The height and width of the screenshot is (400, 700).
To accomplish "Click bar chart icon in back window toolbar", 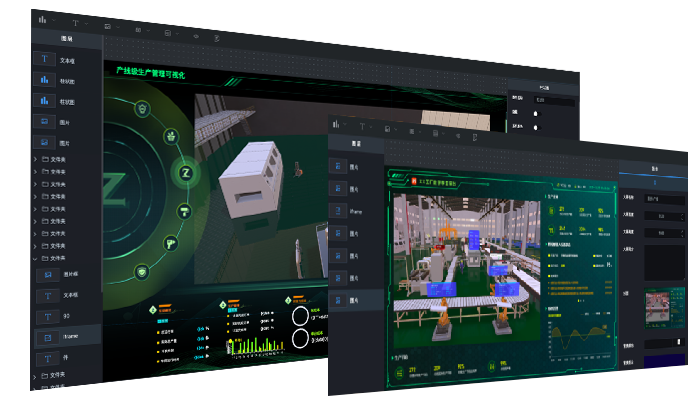I will (42, 19).
